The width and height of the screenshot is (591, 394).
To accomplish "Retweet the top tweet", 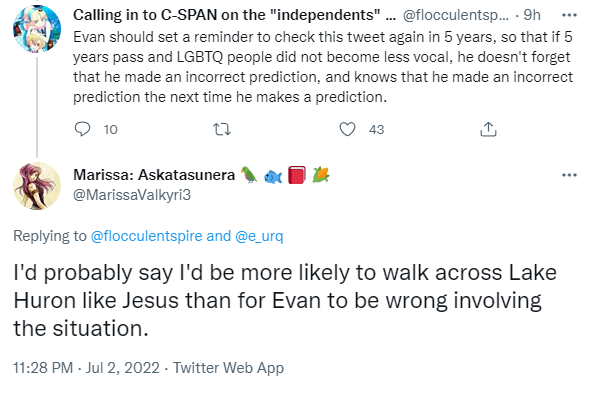I will [x=222, y=130].
